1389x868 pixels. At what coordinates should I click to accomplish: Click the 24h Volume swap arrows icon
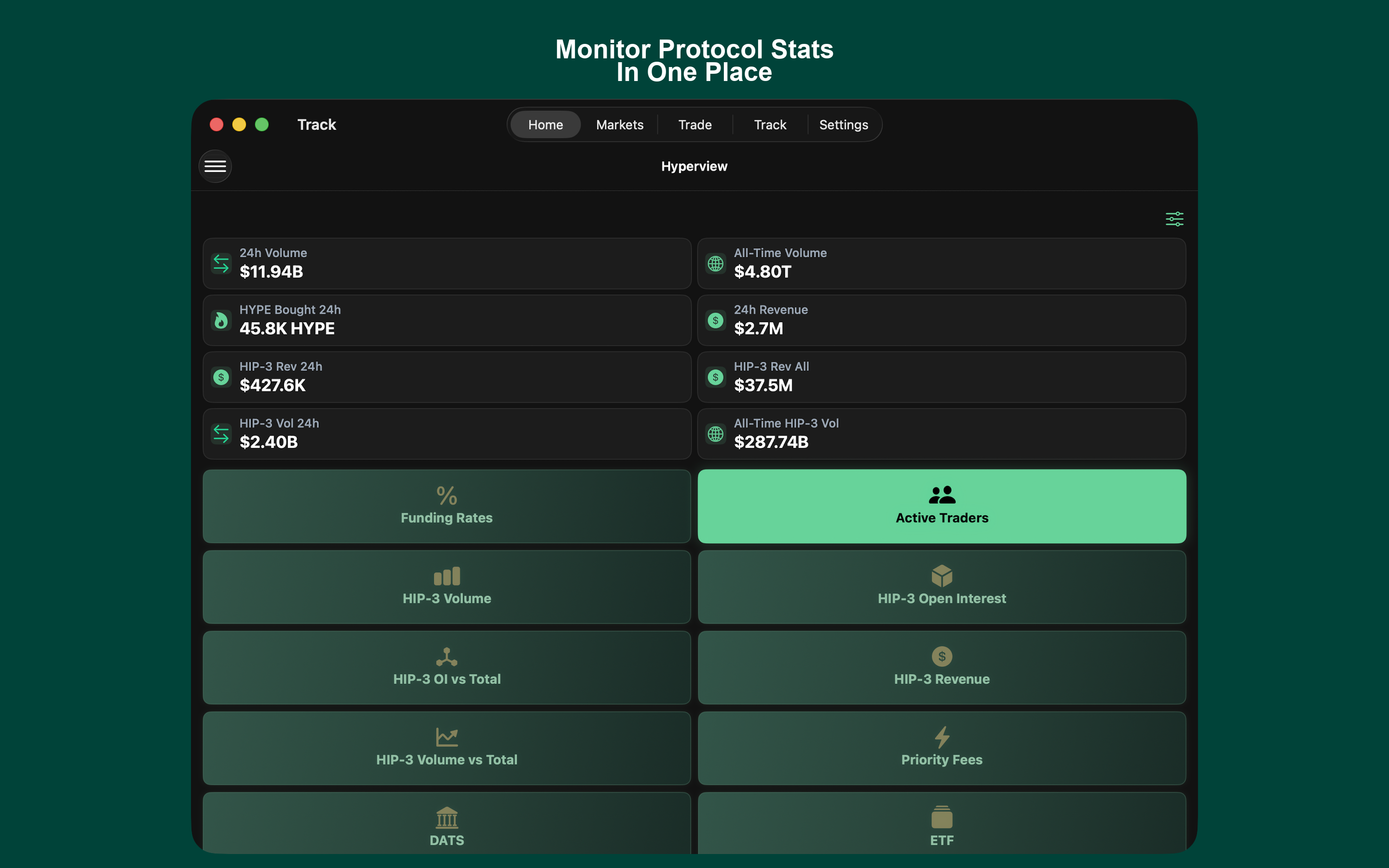[x=221, y=263]
